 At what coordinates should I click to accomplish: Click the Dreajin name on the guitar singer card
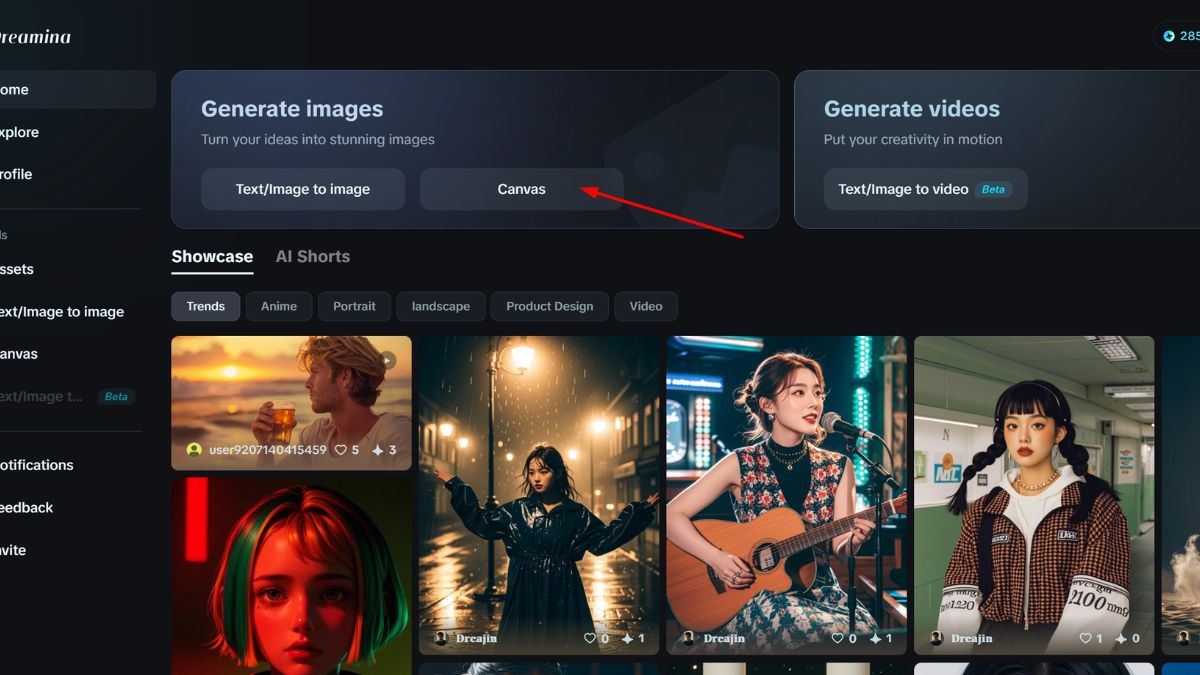coord(724,638)
